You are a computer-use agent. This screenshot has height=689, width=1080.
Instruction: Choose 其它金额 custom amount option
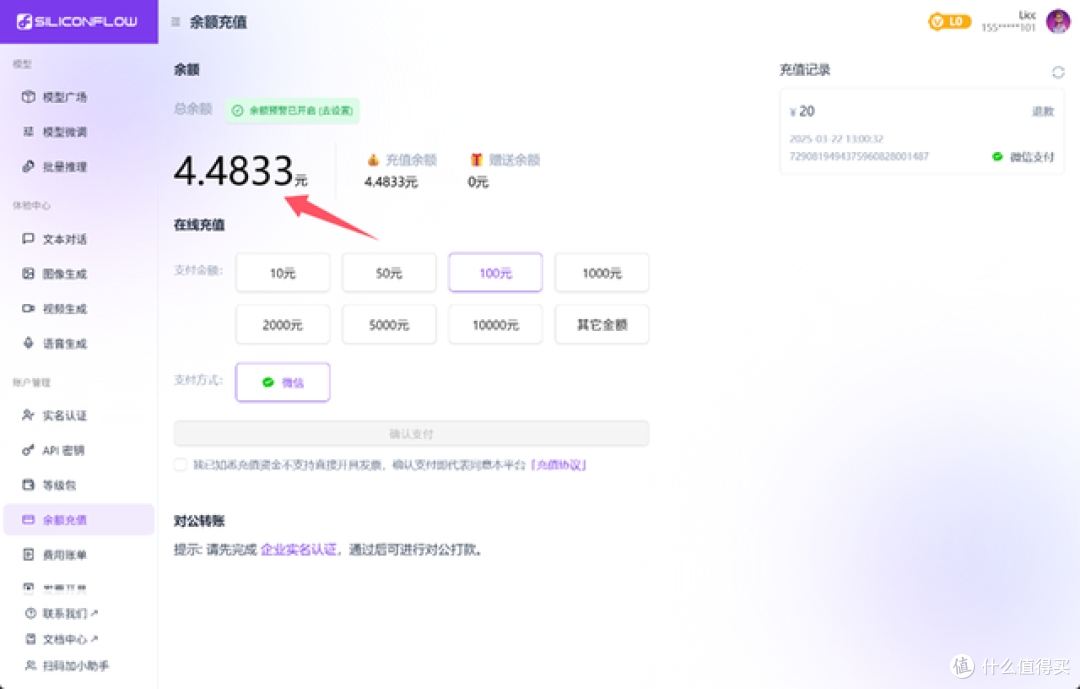602,325
